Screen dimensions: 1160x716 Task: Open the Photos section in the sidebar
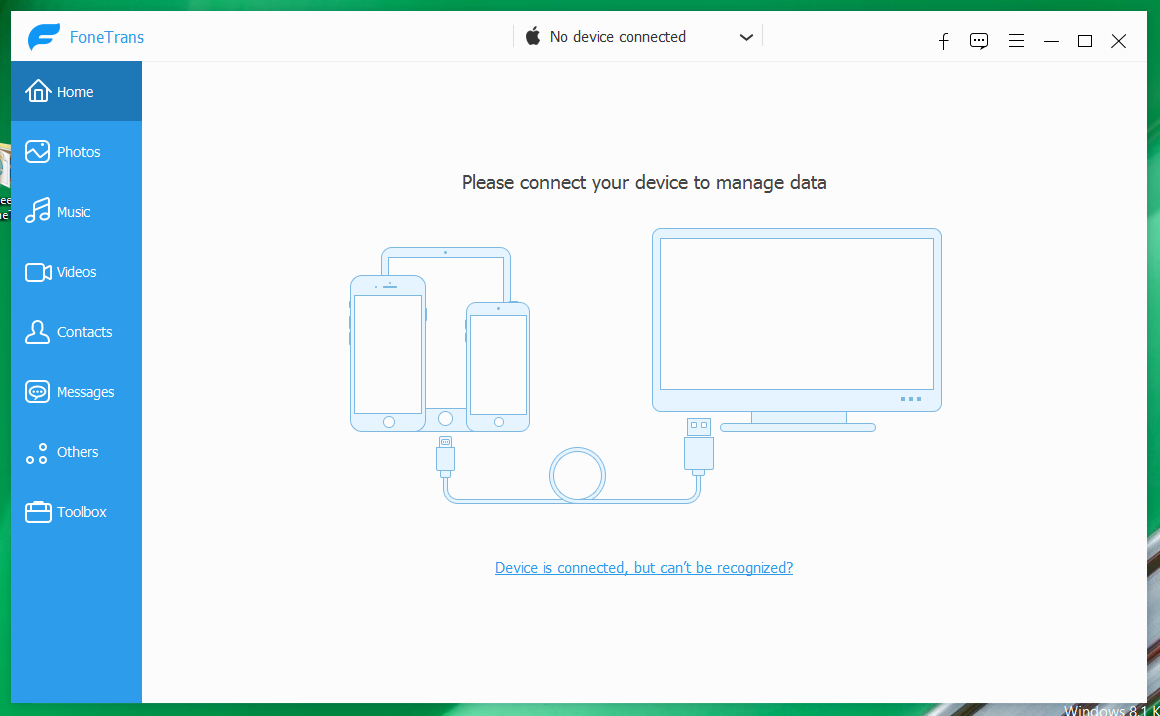click(x=76, y=152)
